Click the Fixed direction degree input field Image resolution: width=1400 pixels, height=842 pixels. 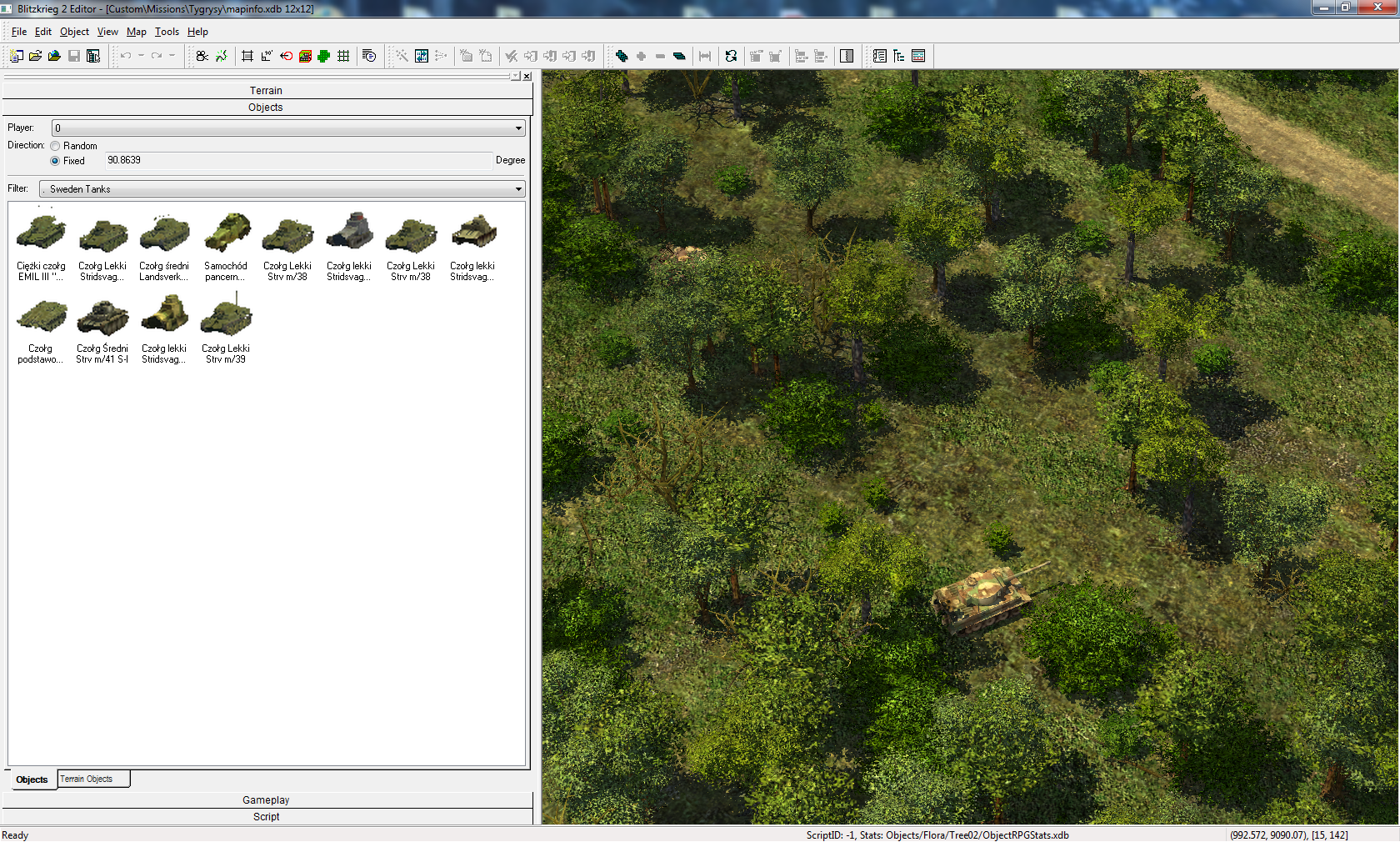tap(298, 160)
